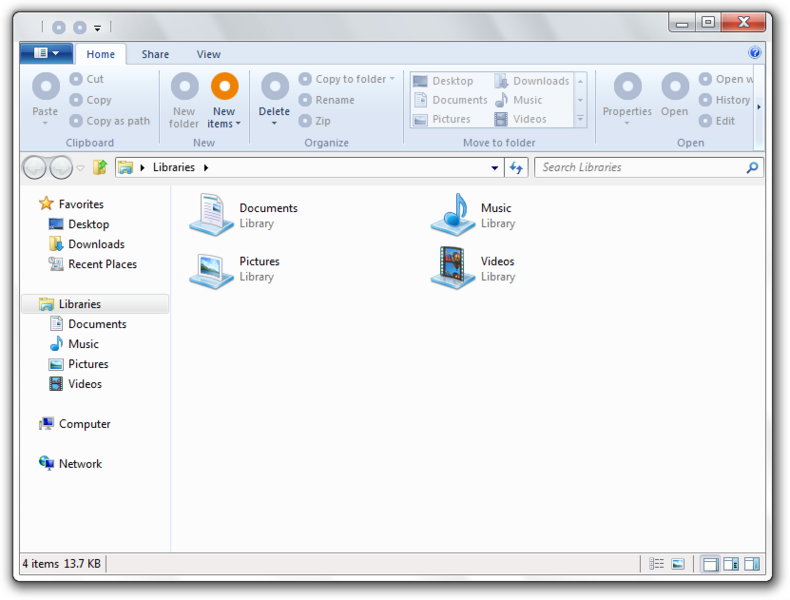Image resolution: width=790 pixels, height=600 pixels.
Task: Expand the Move to folder gallery
Action: (580, 119)
